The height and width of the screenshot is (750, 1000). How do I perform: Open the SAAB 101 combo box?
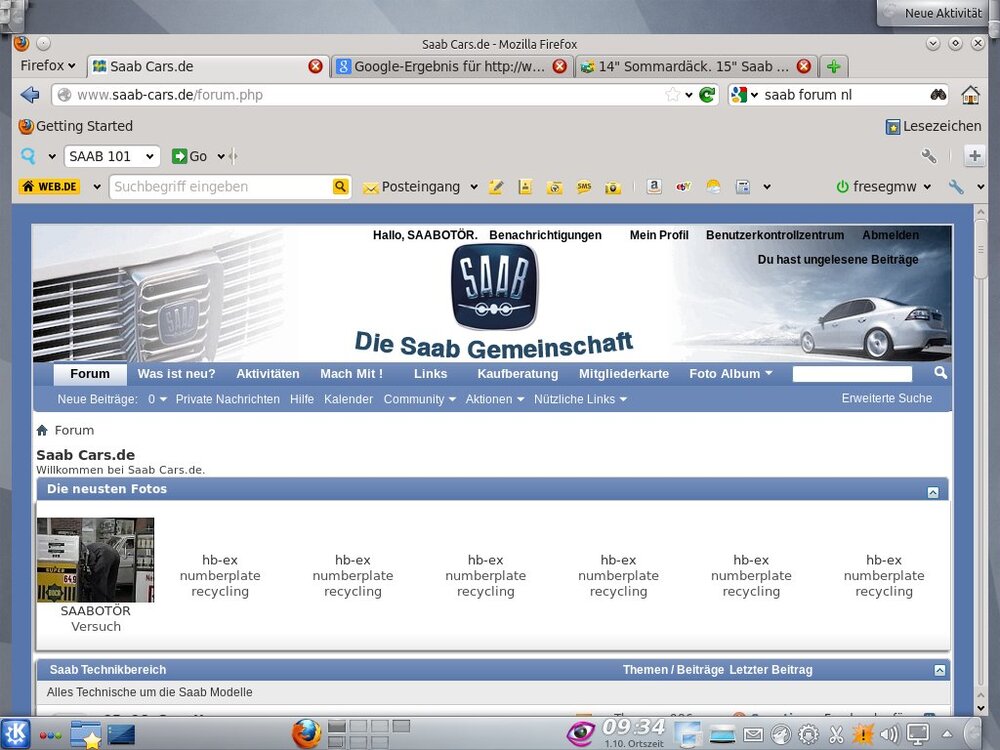coord(111,156)
